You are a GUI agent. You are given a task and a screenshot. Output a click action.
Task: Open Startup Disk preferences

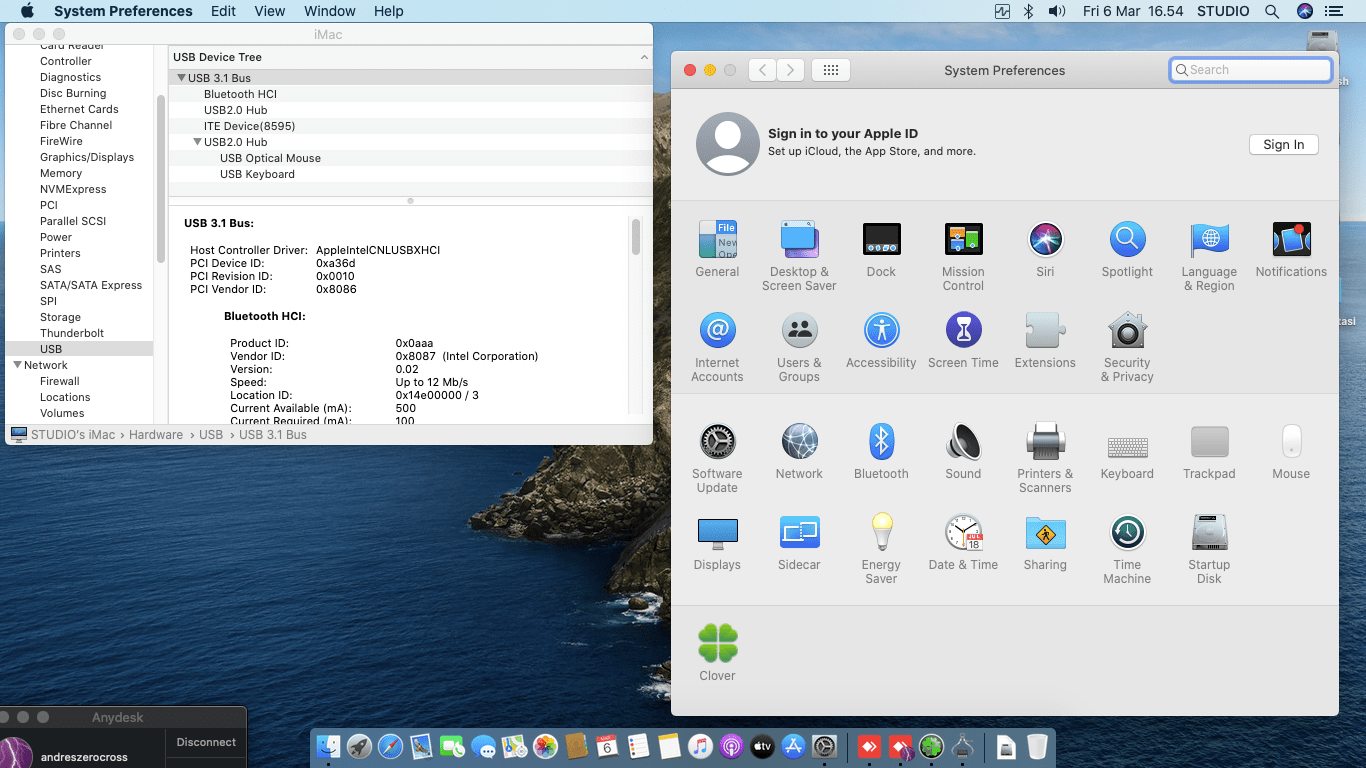pyautogui.click(x=1209, y=532)
